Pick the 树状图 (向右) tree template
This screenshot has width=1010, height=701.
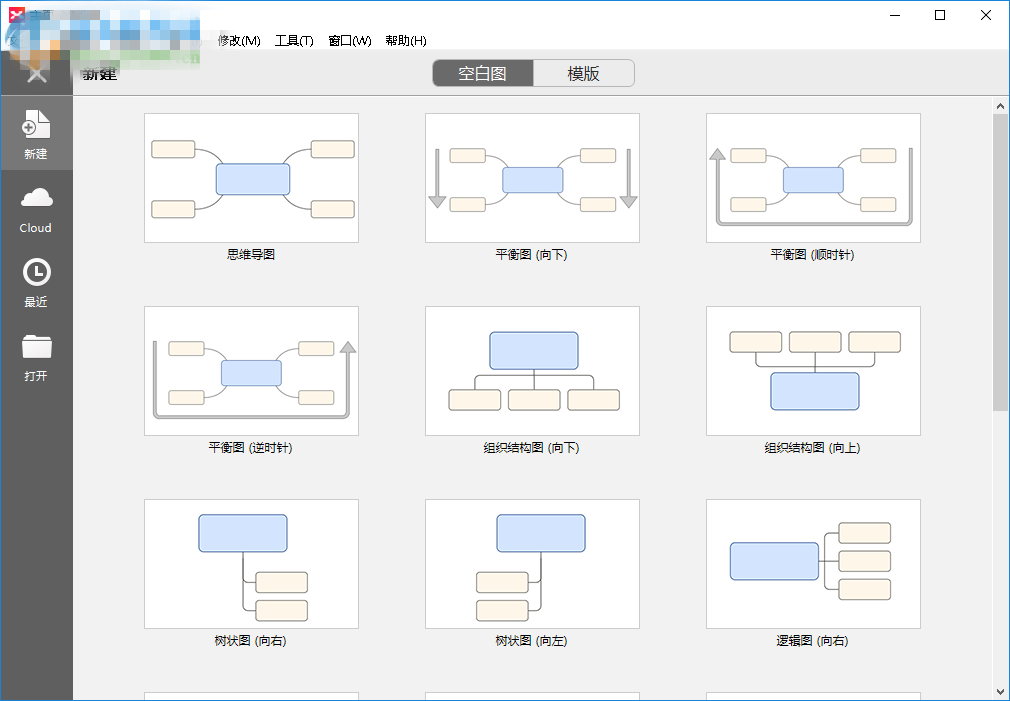pos(251,563)
